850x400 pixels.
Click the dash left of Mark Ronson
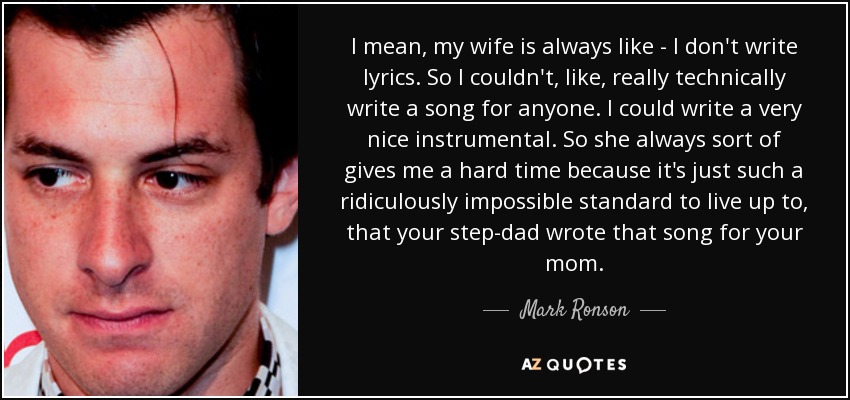tap(494, 311)
